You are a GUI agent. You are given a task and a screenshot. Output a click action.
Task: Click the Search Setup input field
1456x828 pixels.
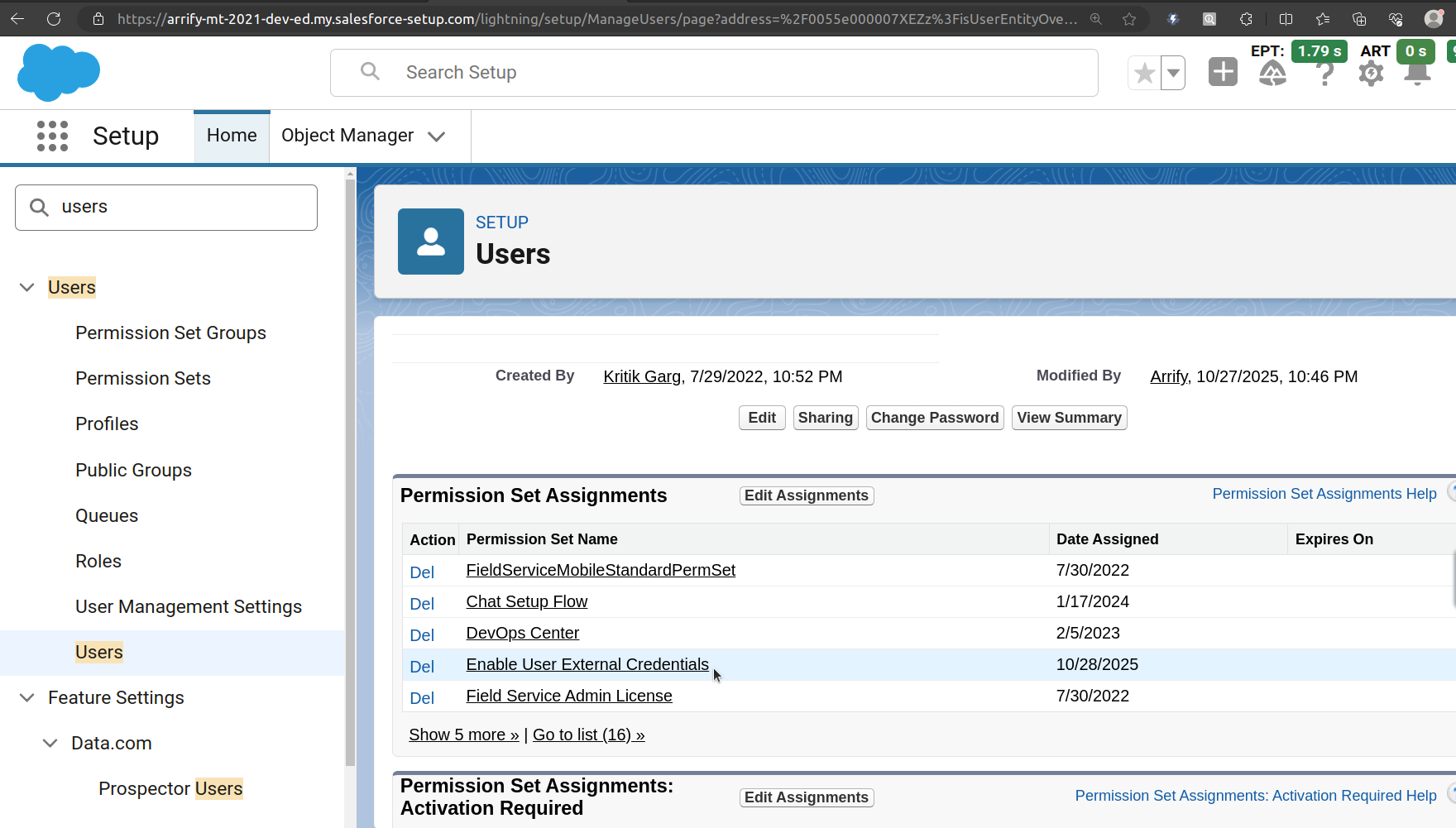711,72
